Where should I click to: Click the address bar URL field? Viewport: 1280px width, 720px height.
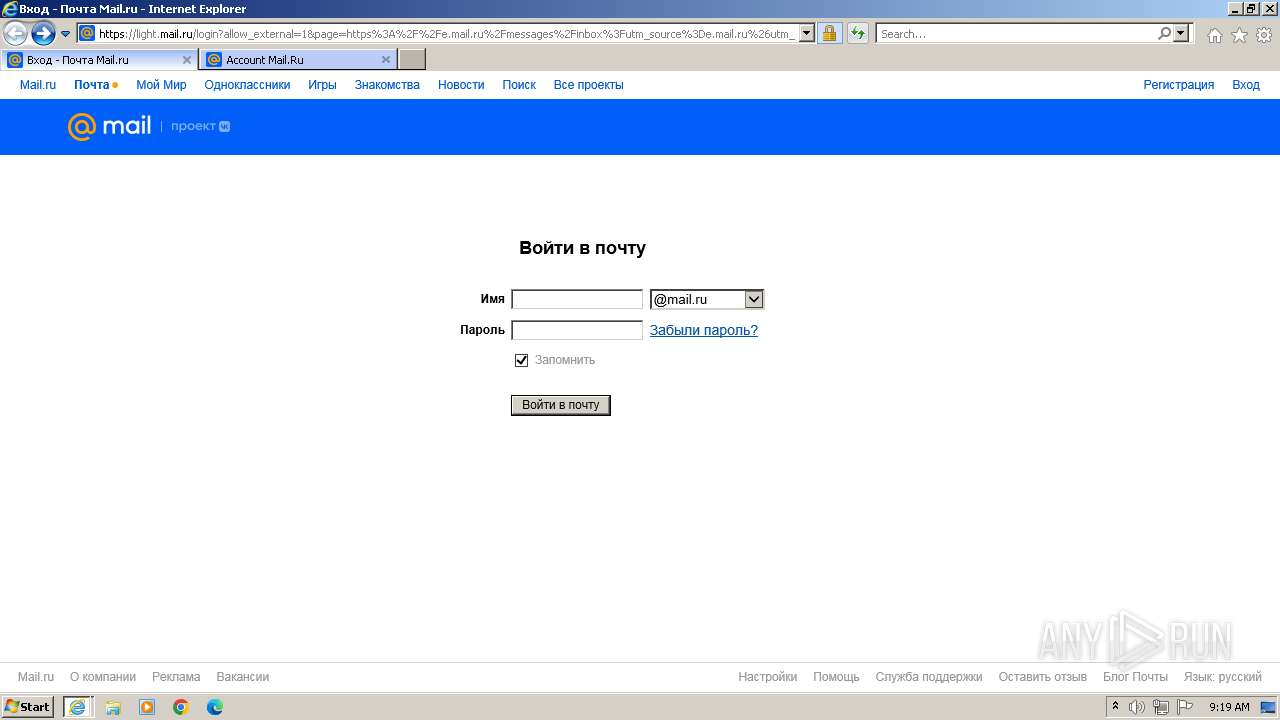(x=447, y=34)
